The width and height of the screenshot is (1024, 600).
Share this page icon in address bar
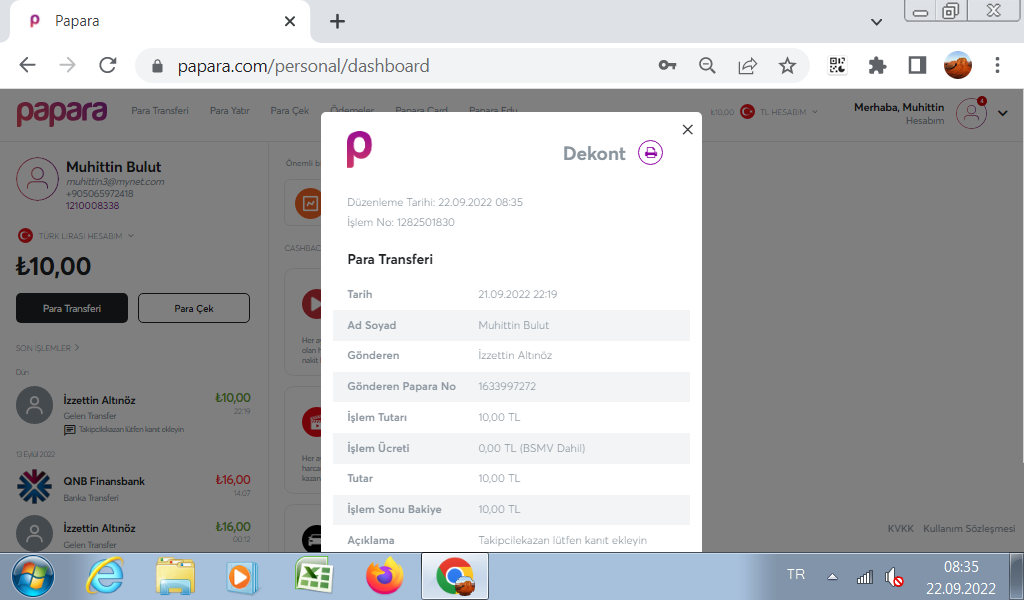coord(747,65)
